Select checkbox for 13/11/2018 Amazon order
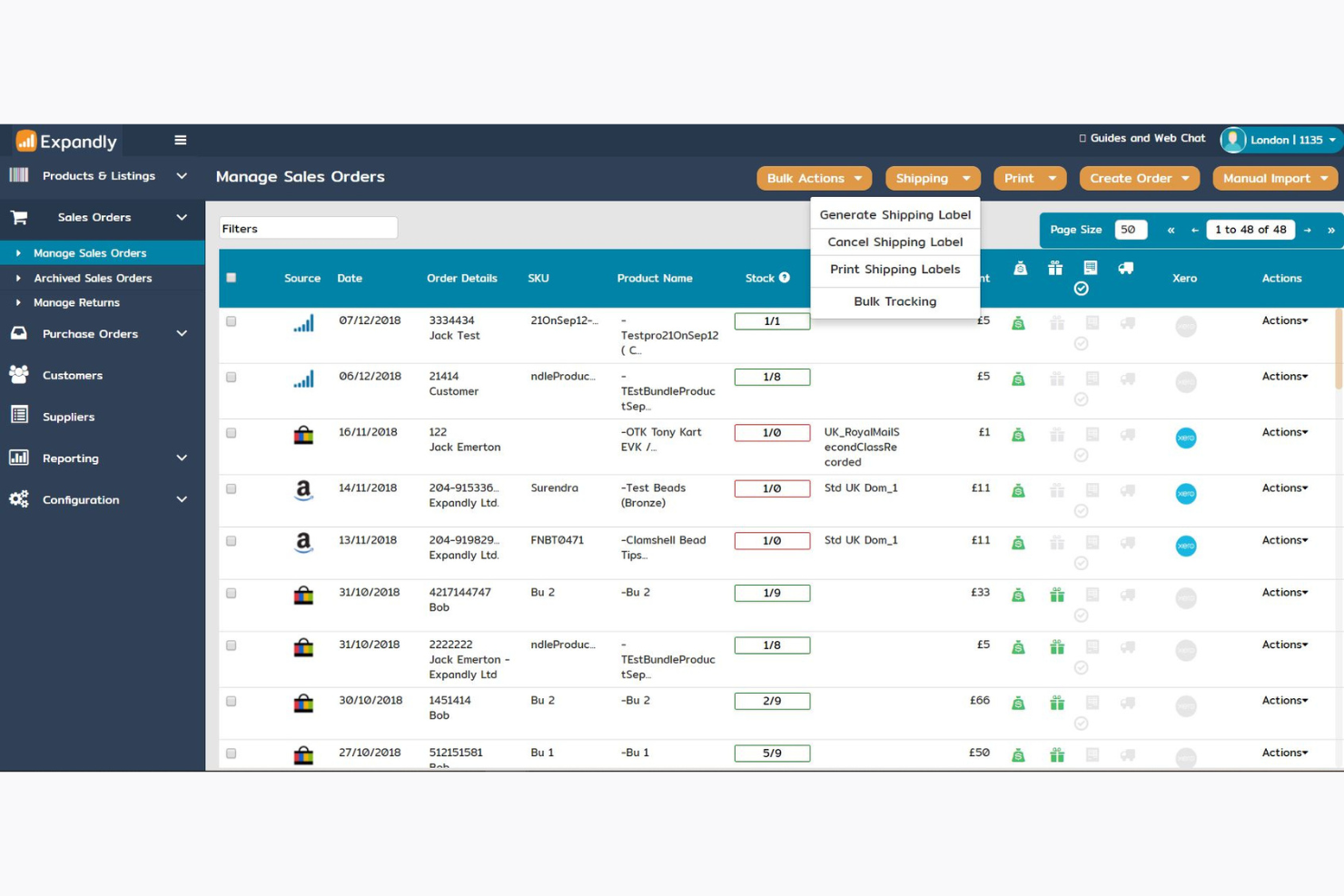This screenshot has height=896, width=1344. coord(231,541)
